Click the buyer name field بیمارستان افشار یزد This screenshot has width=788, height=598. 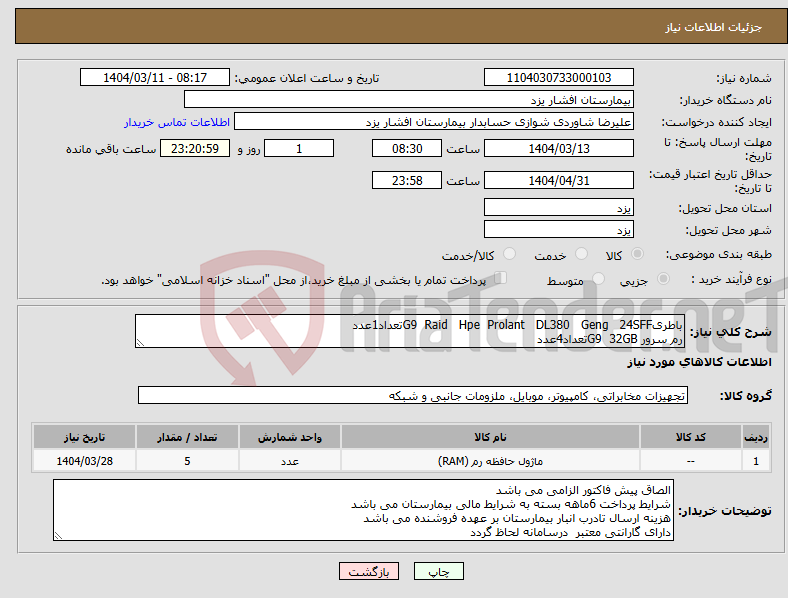(409, 99)
